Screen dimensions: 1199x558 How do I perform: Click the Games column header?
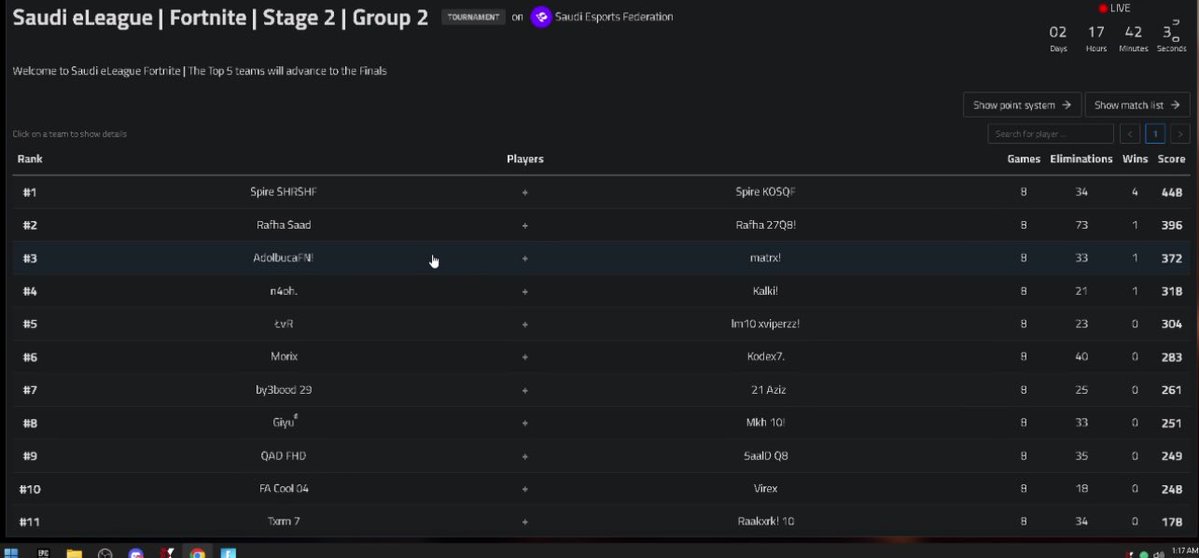[1023, 159]
